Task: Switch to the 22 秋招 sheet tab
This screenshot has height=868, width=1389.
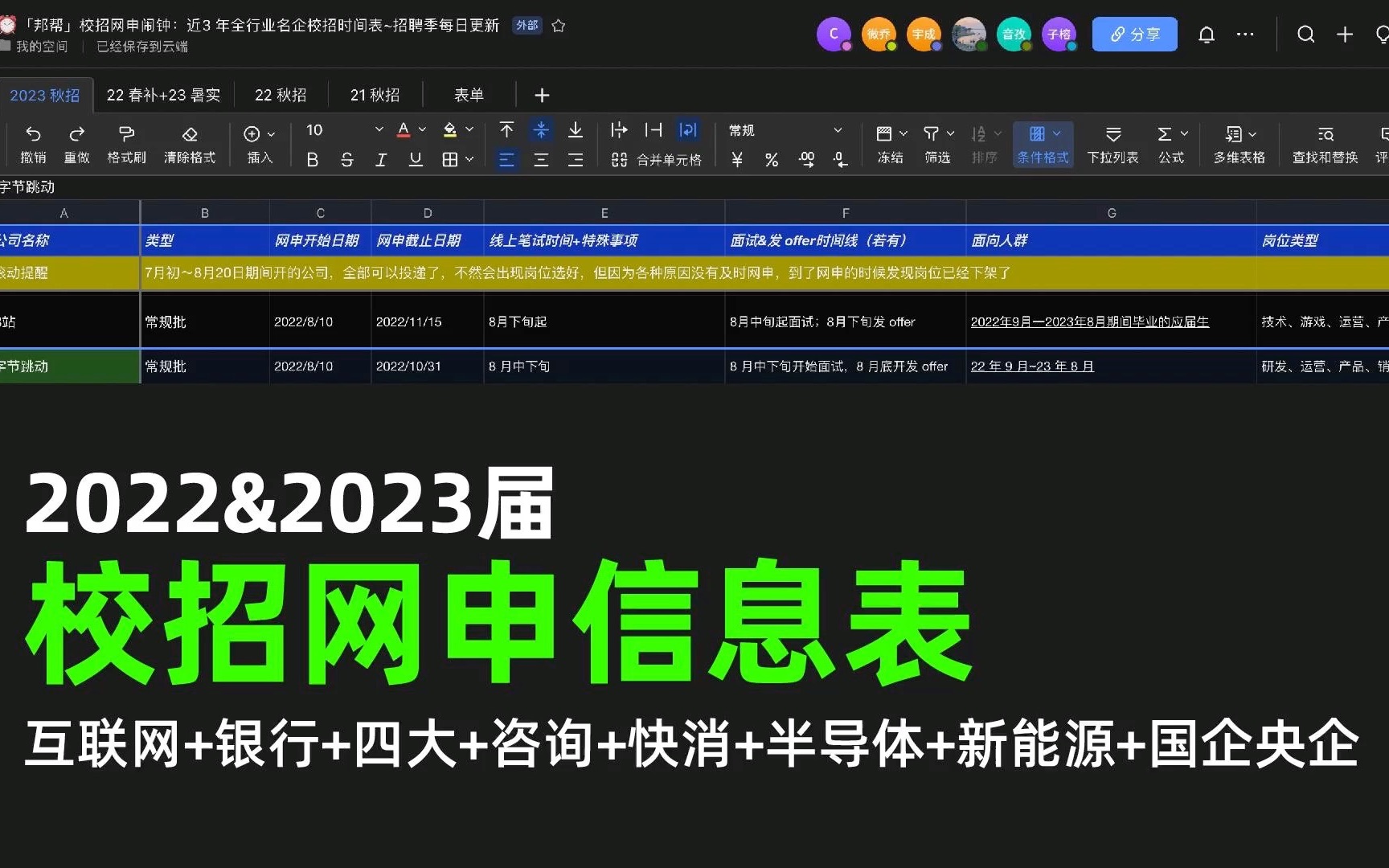Action: point(281,95)
